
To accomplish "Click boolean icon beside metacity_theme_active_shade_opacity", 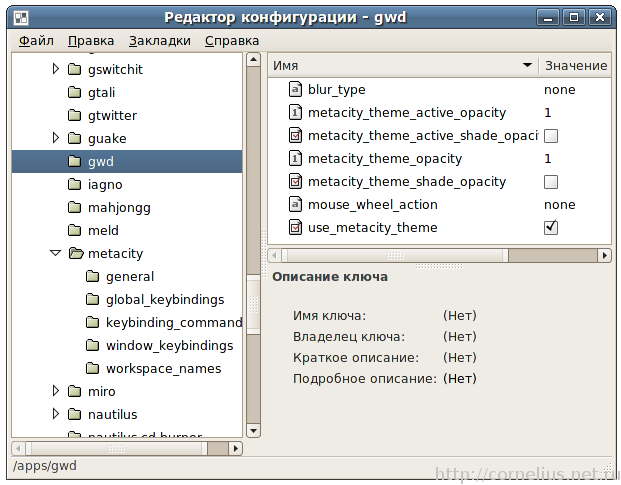I will click(295, 135).
